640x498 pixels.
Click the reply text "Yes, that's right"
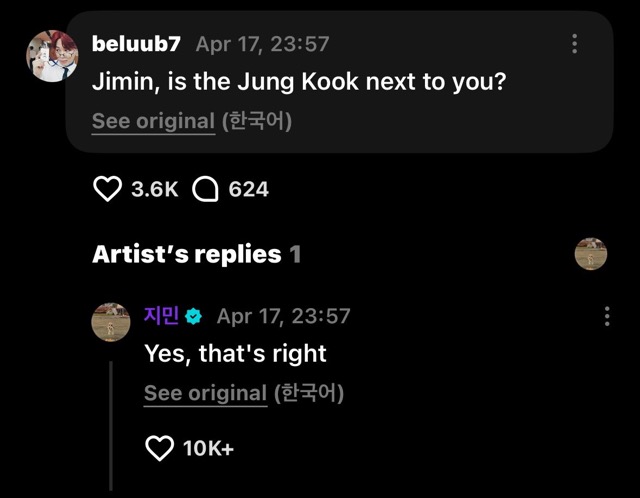point(235,353)
